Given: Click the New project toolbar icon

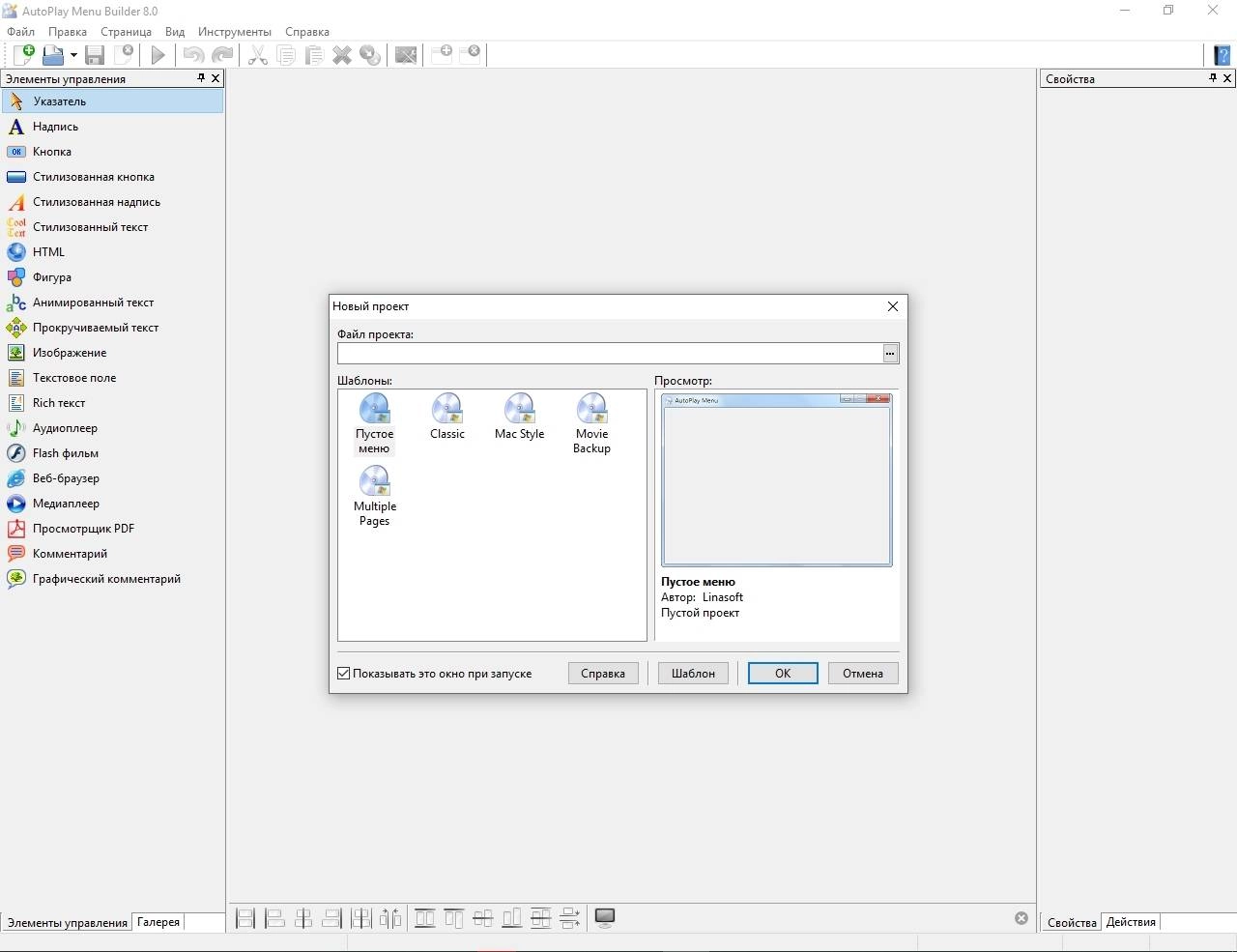Looking at the screenshot, I should (23, 55).
